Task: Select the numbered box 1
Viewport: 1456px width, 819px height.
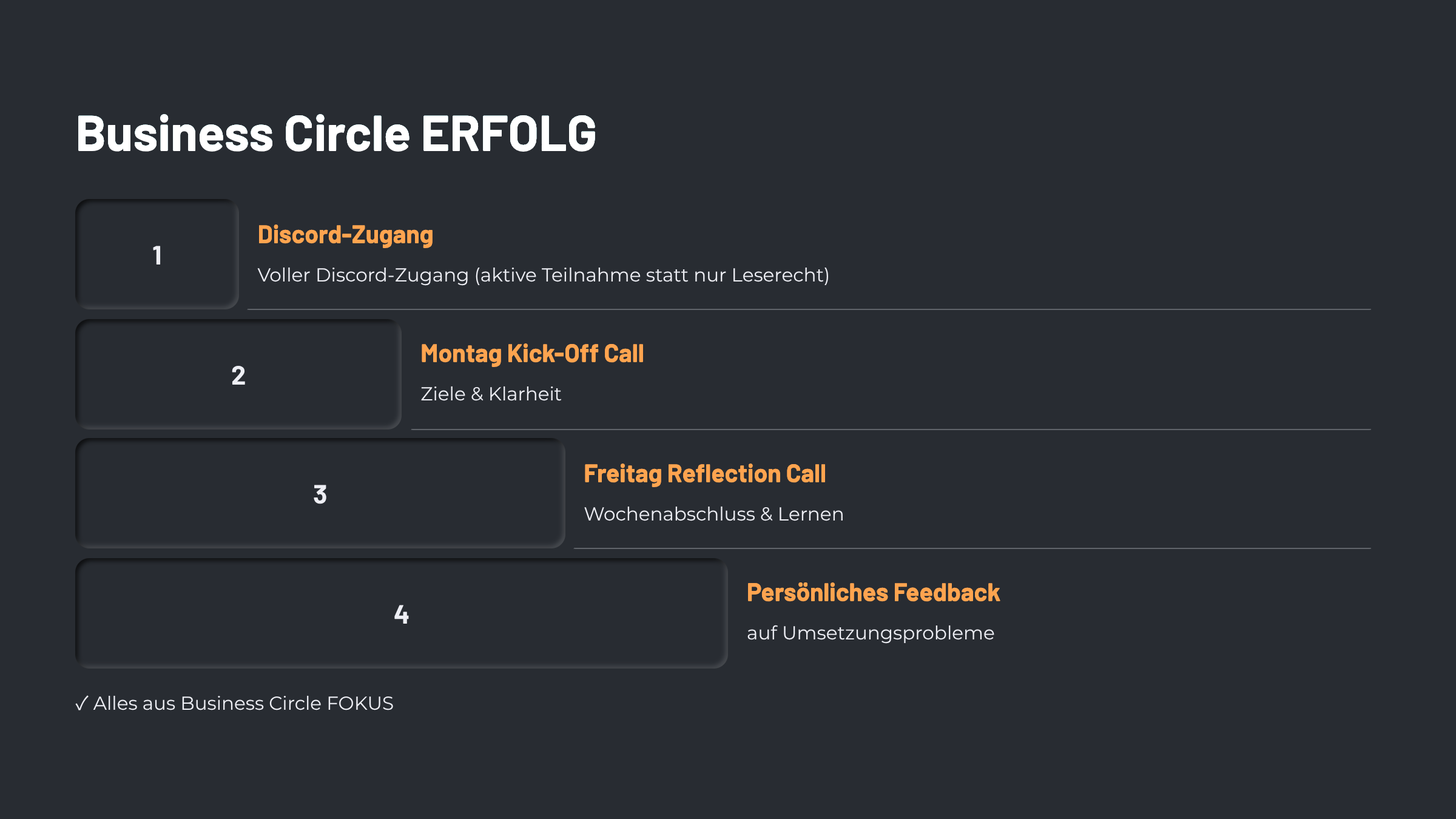Action: tap(157, 255)
